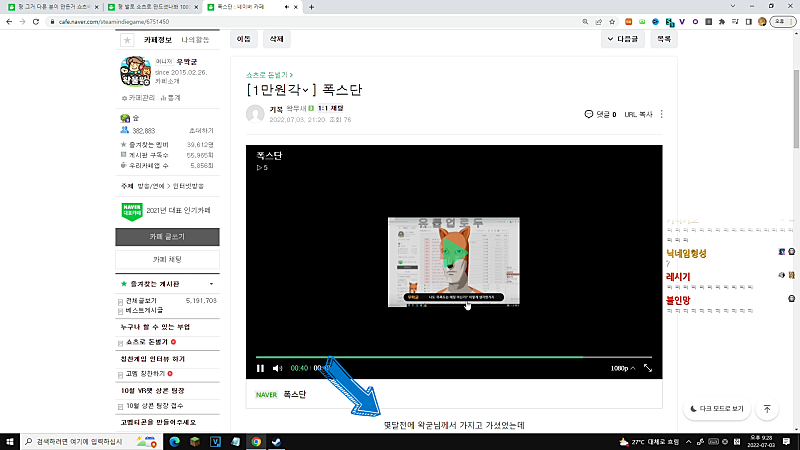Click 초대하기 invite link
The image size is (800, 450).
201,131
